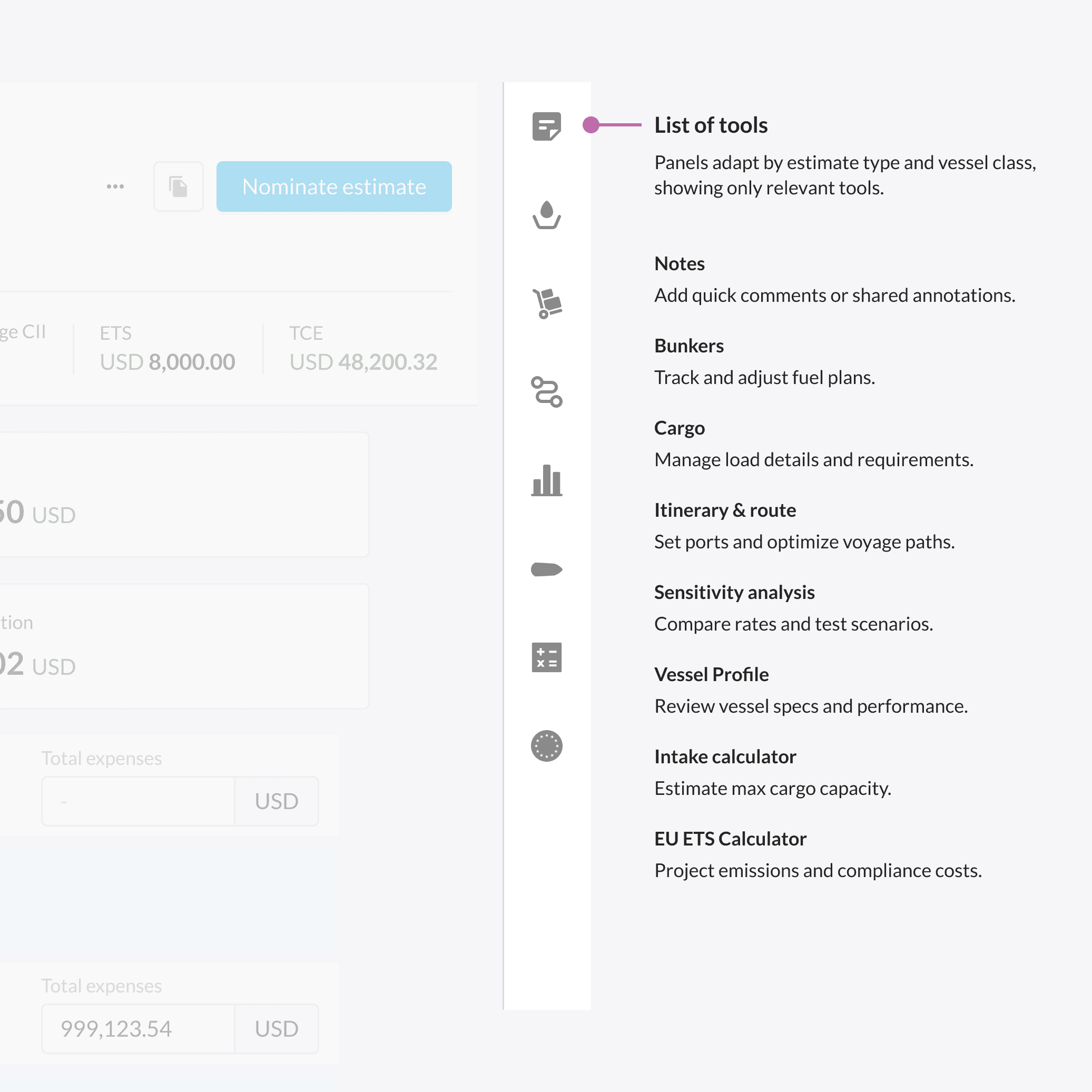
Task: Click the Sensitivity analysis heading
Action: [x=734, y=592]
